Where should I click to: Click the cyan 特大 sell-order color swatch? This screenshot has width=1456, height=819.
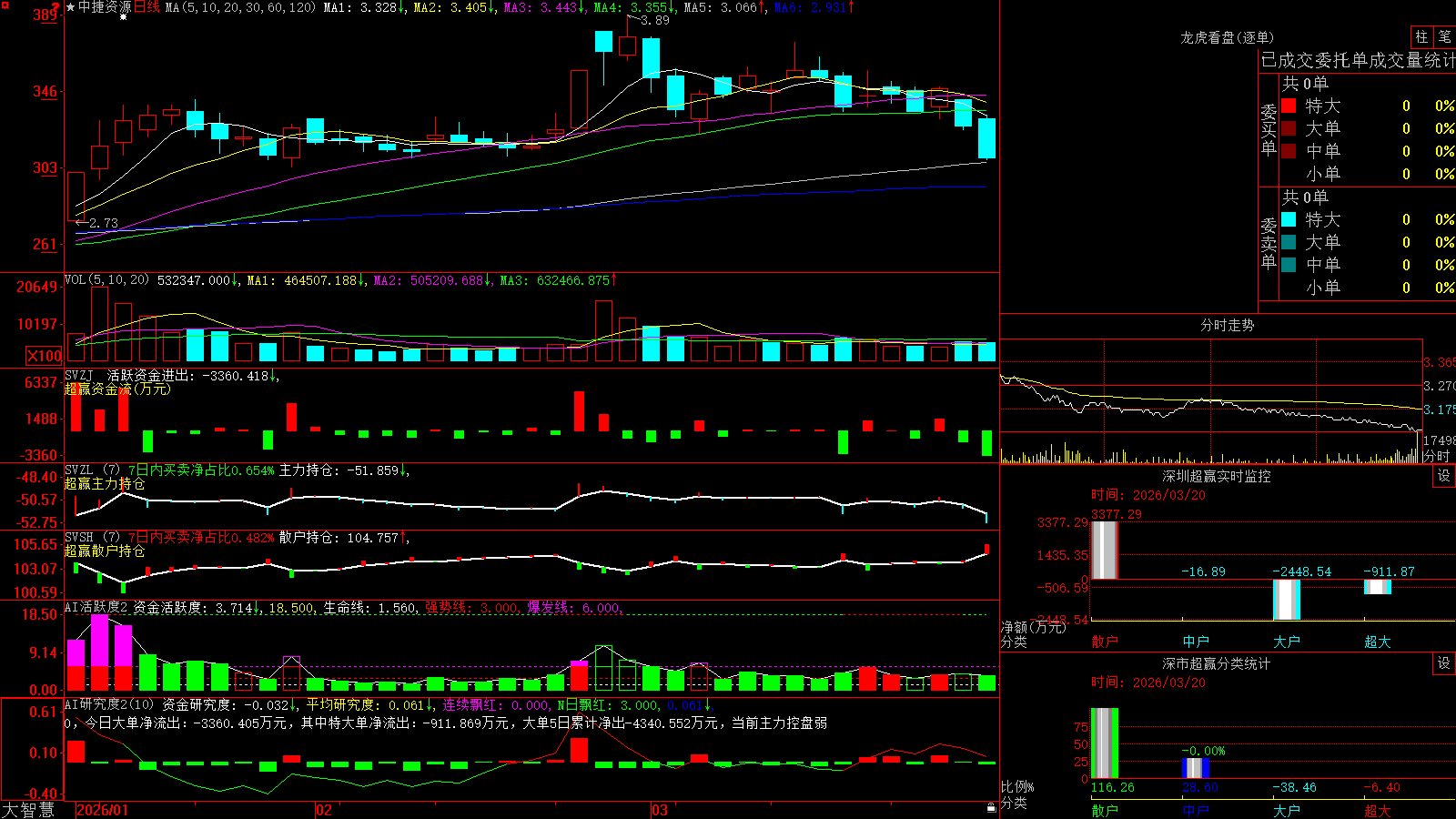pyautogui.click(x=1289, y=219)
